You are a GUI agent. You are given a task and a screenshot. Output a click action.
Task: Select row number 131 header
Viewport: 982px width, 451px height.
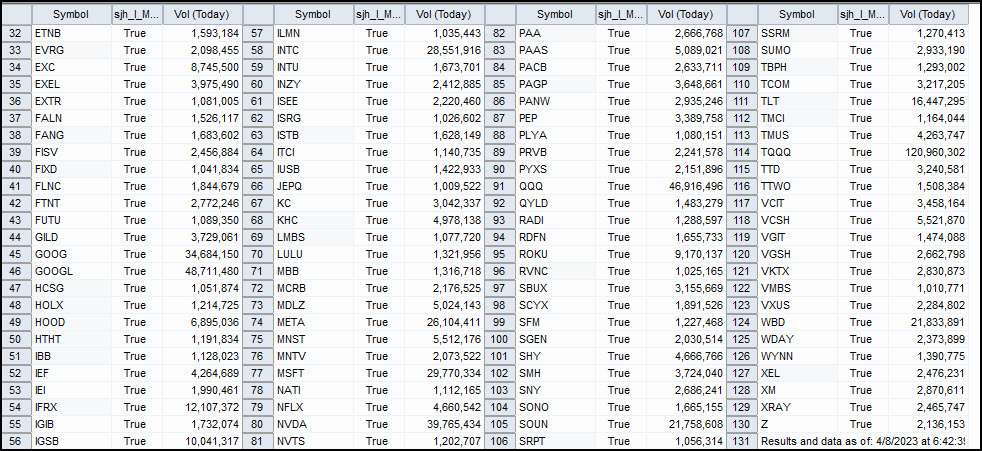point(742,441)
